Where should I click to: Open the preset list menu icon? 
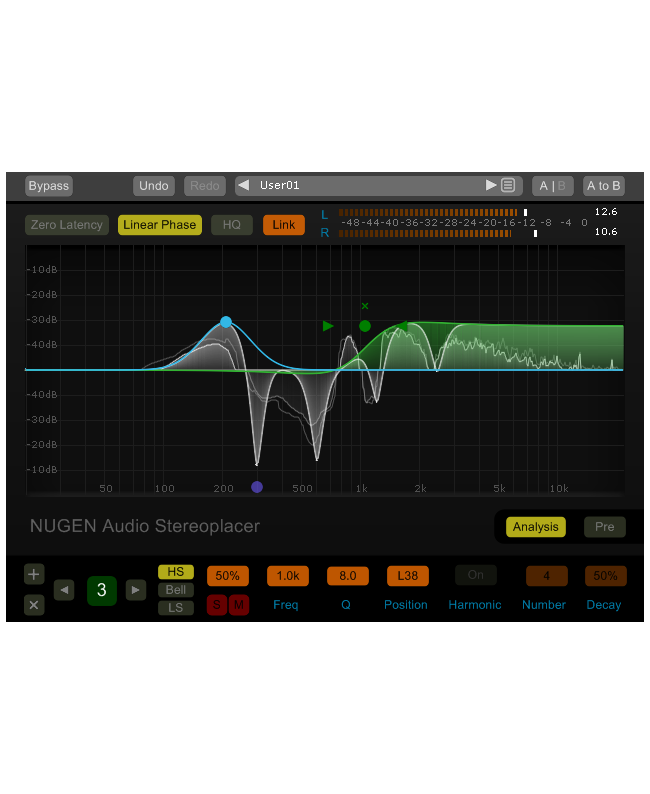coord(508,185)
